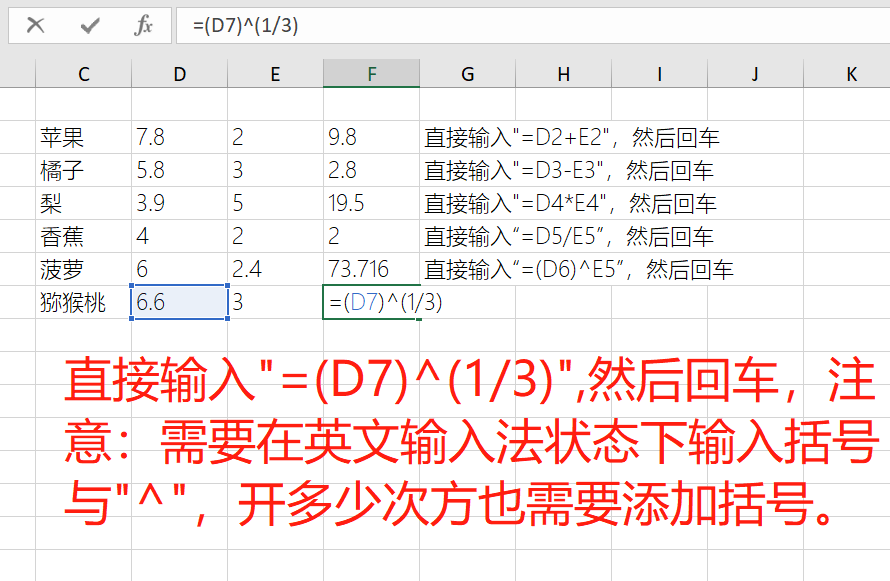Select cell D6 with value 6
Image resolution: width=890 pixels, height=581 pixels.
(179, 268)
